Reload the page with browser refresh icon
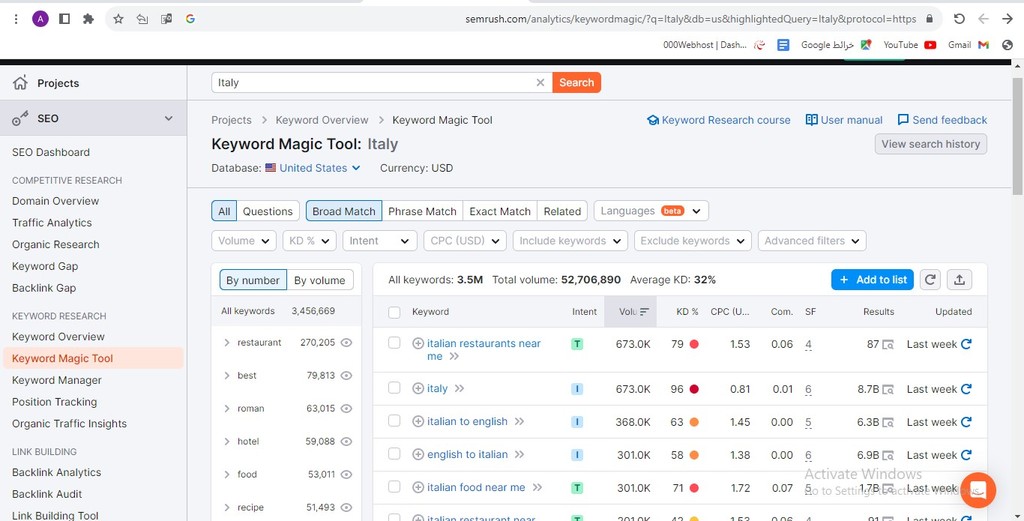The width and height of the screenshot is (1024, 521). (x=959, y=19)
